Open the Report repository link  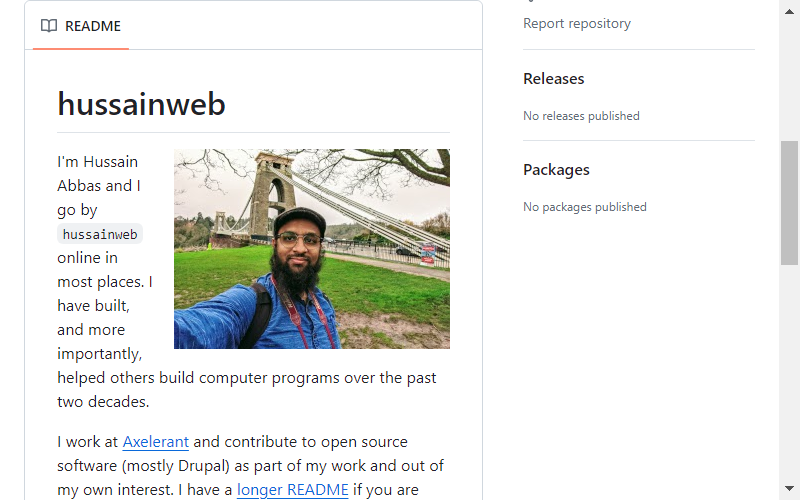pos(577,23)
